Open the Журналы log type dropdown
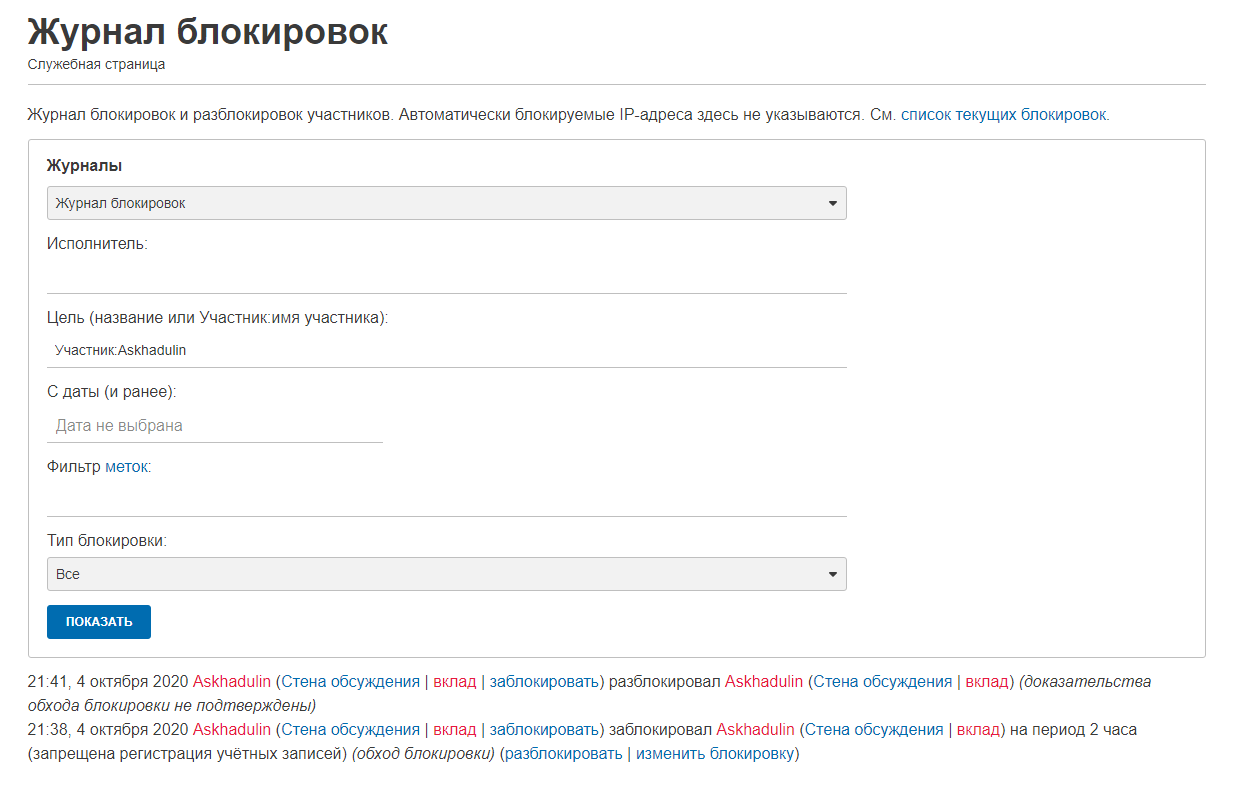 point(446,203)
